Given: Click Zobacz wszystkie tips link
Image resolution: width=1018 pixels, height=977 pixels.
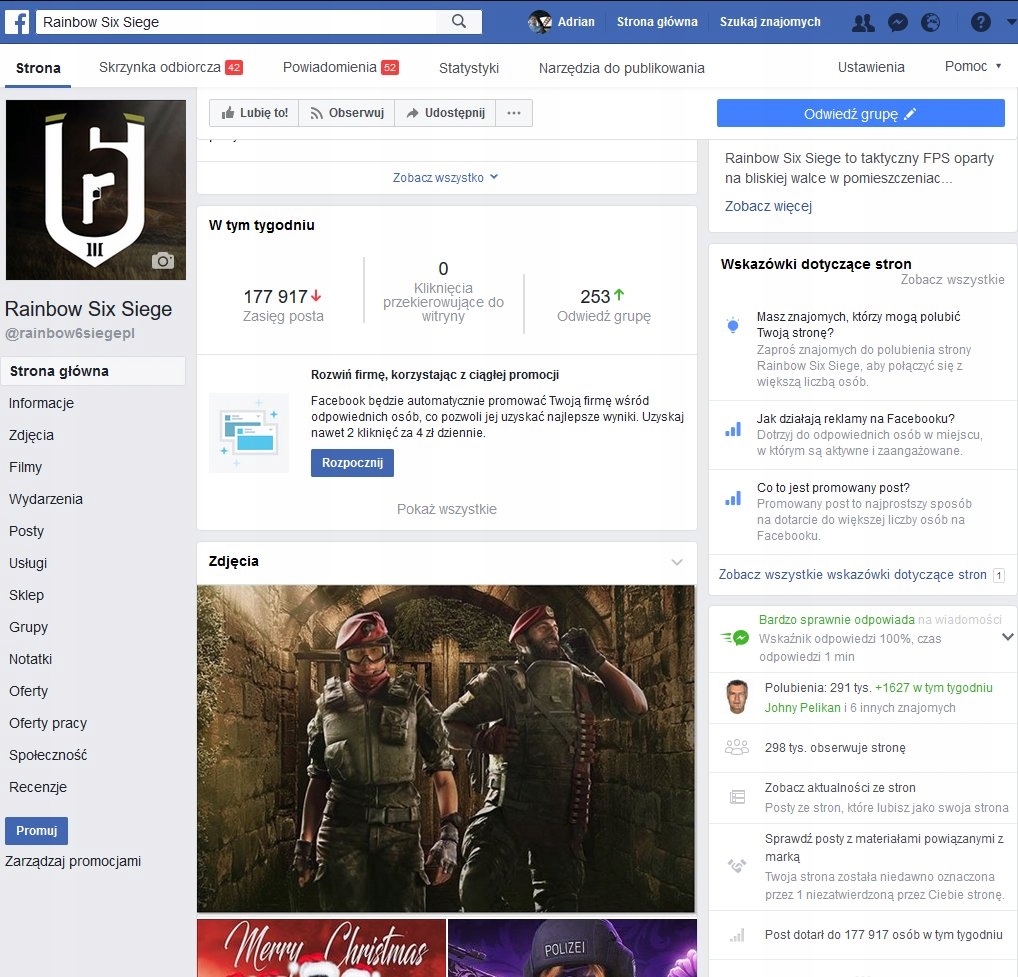Looking at the screenshot, I should click(952, 280).
